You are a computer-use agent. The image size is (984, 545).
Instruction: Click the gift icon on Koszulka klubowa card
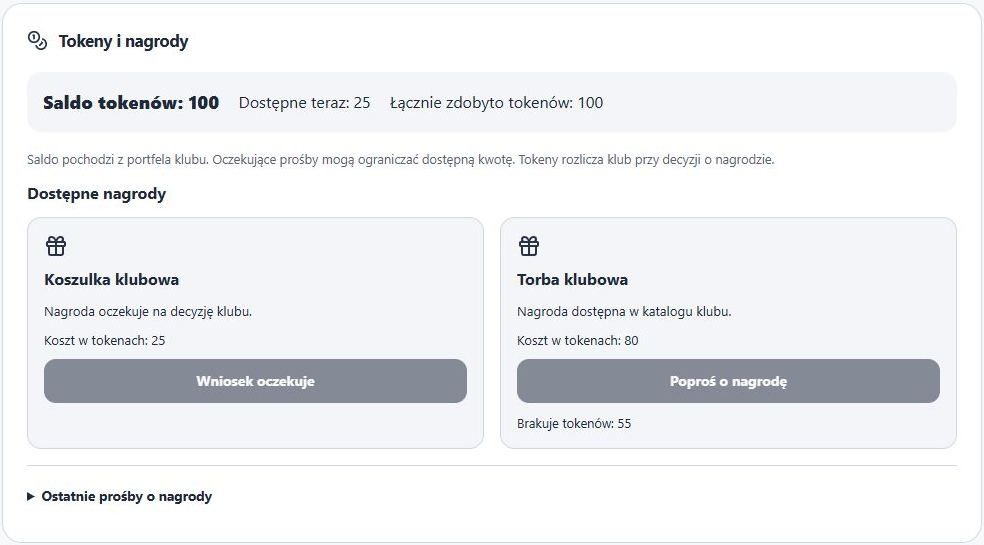(x=56, y=246)
